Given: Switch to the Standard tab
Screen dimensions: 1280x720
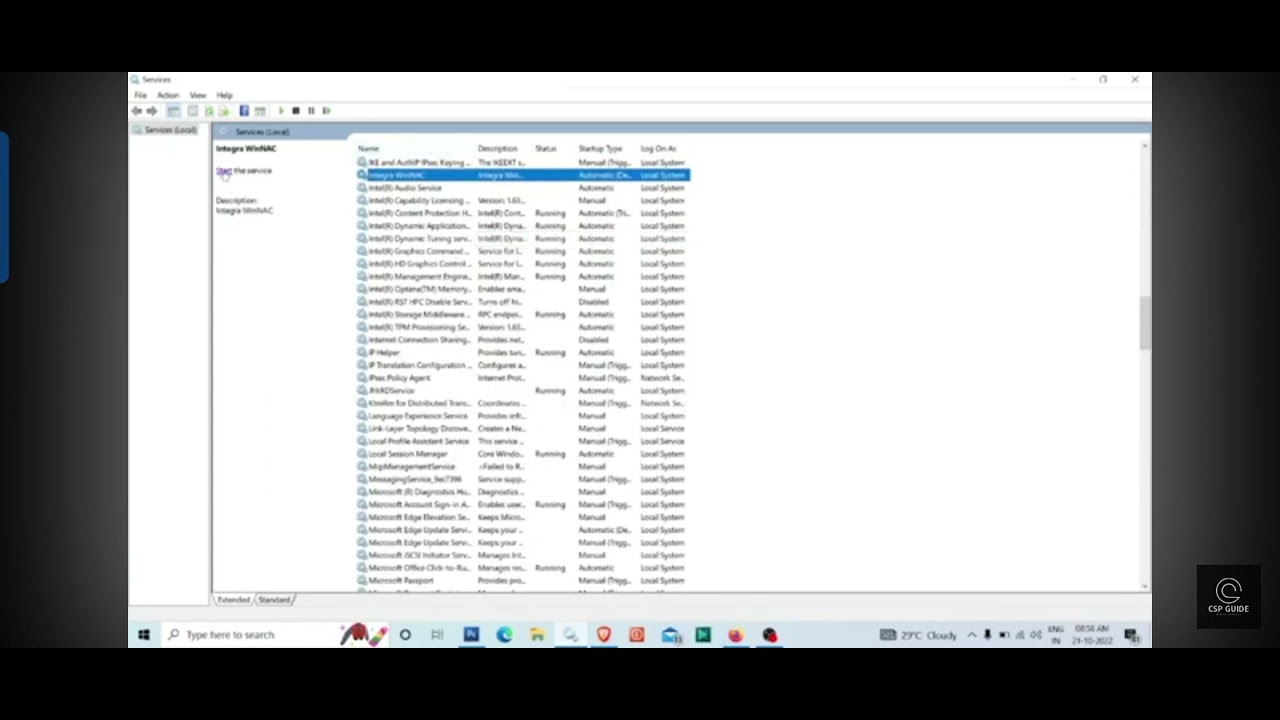Looking at the screenshot, I should (274, 600).
